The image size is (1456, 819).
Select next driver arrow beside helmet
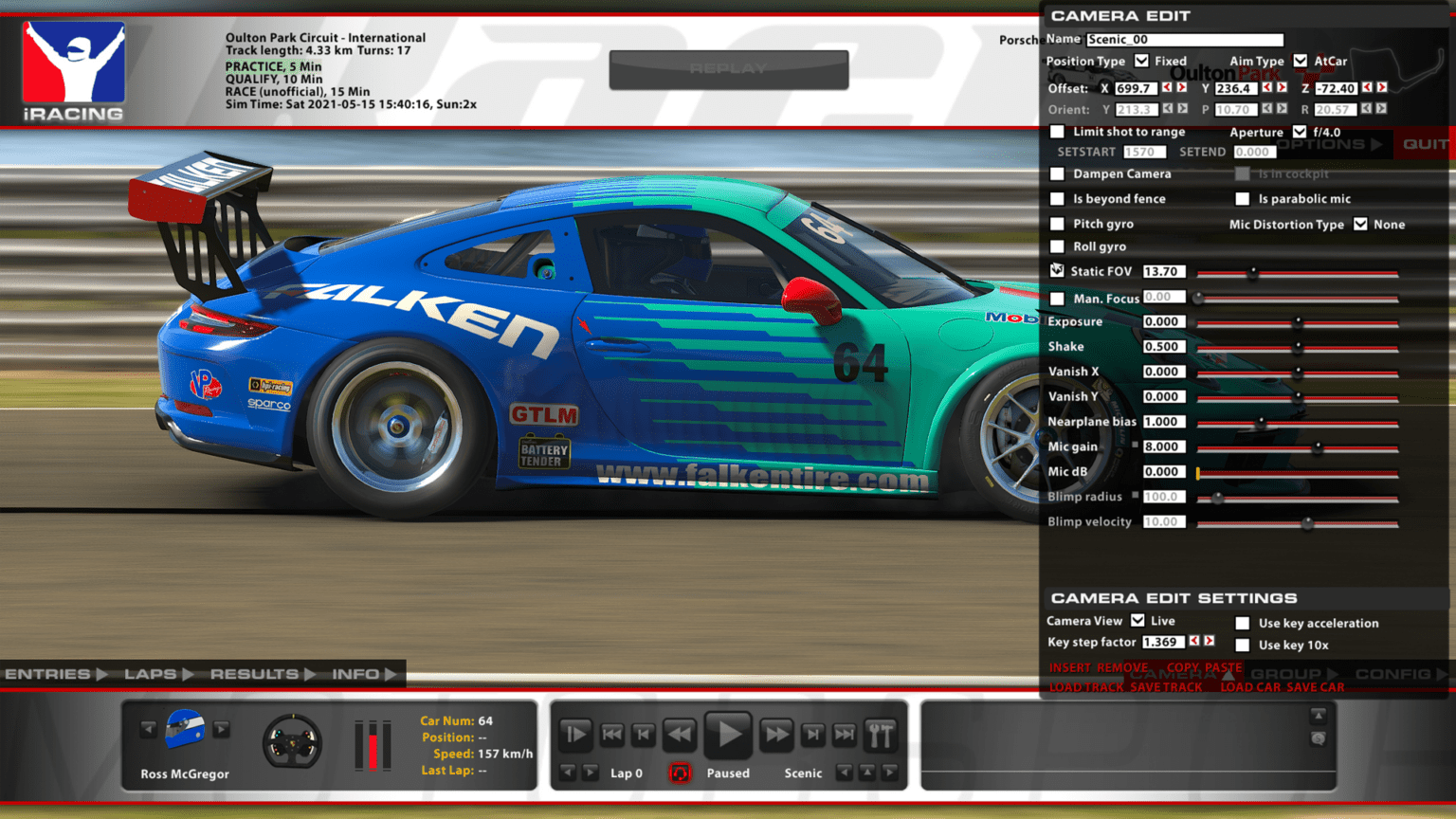click(221, 729)
